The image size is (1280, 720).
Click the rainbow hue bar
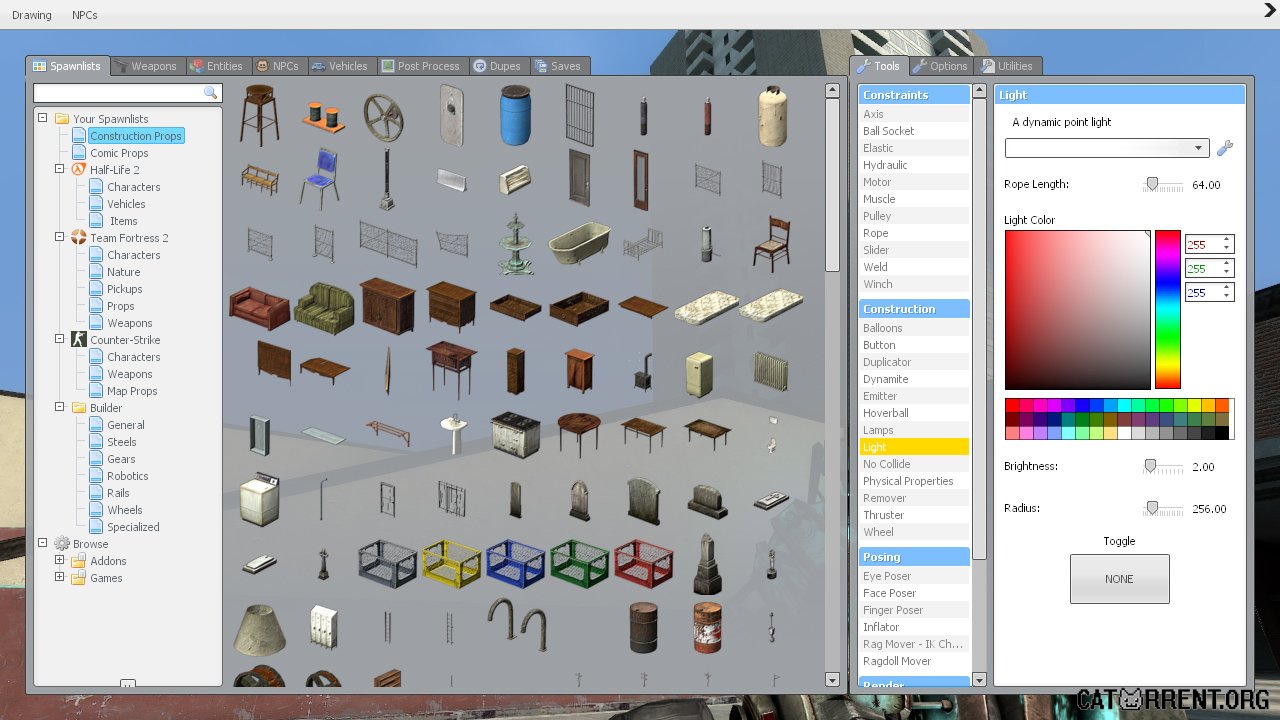1167,309
